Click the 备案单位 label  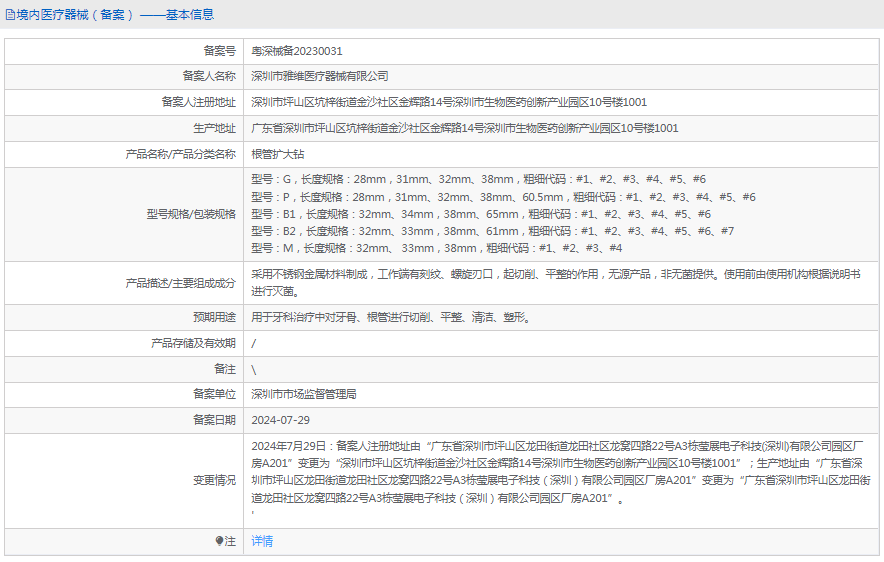point(214,394)
